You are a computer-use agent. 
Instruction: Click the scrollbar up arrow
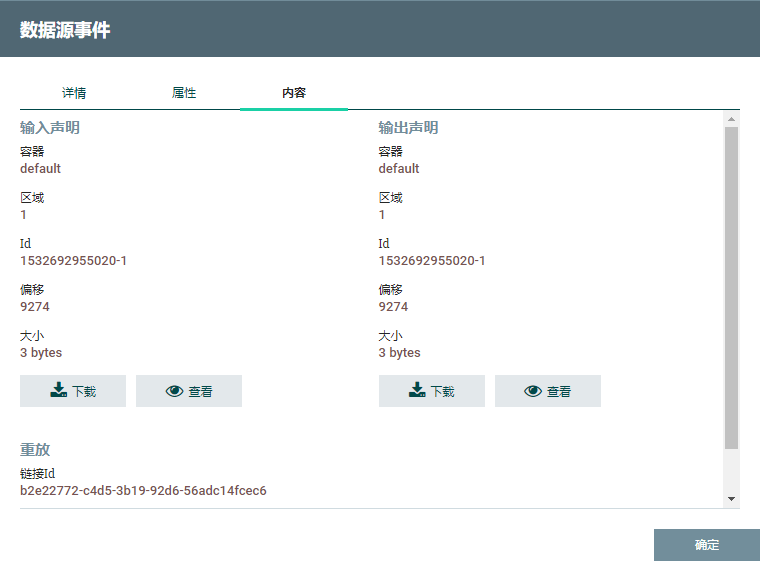click(x=731, y=119)
